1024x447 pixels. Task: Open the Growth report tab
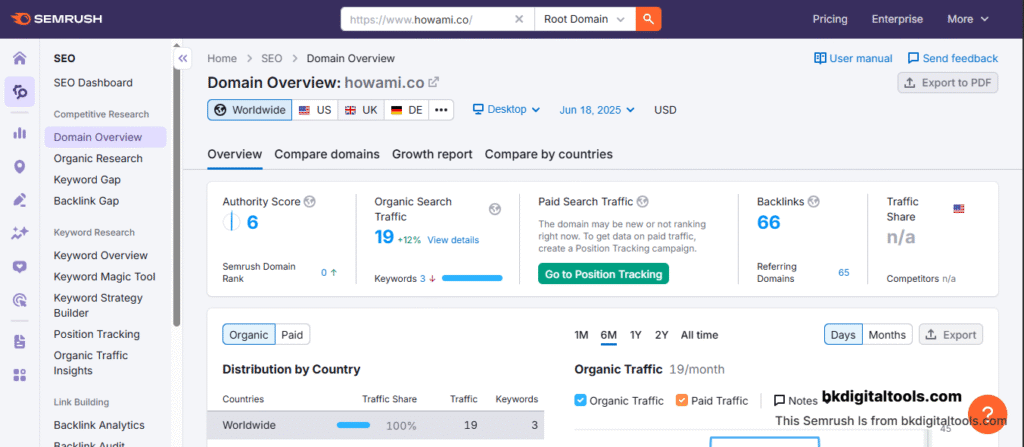[x=432, y=154]
